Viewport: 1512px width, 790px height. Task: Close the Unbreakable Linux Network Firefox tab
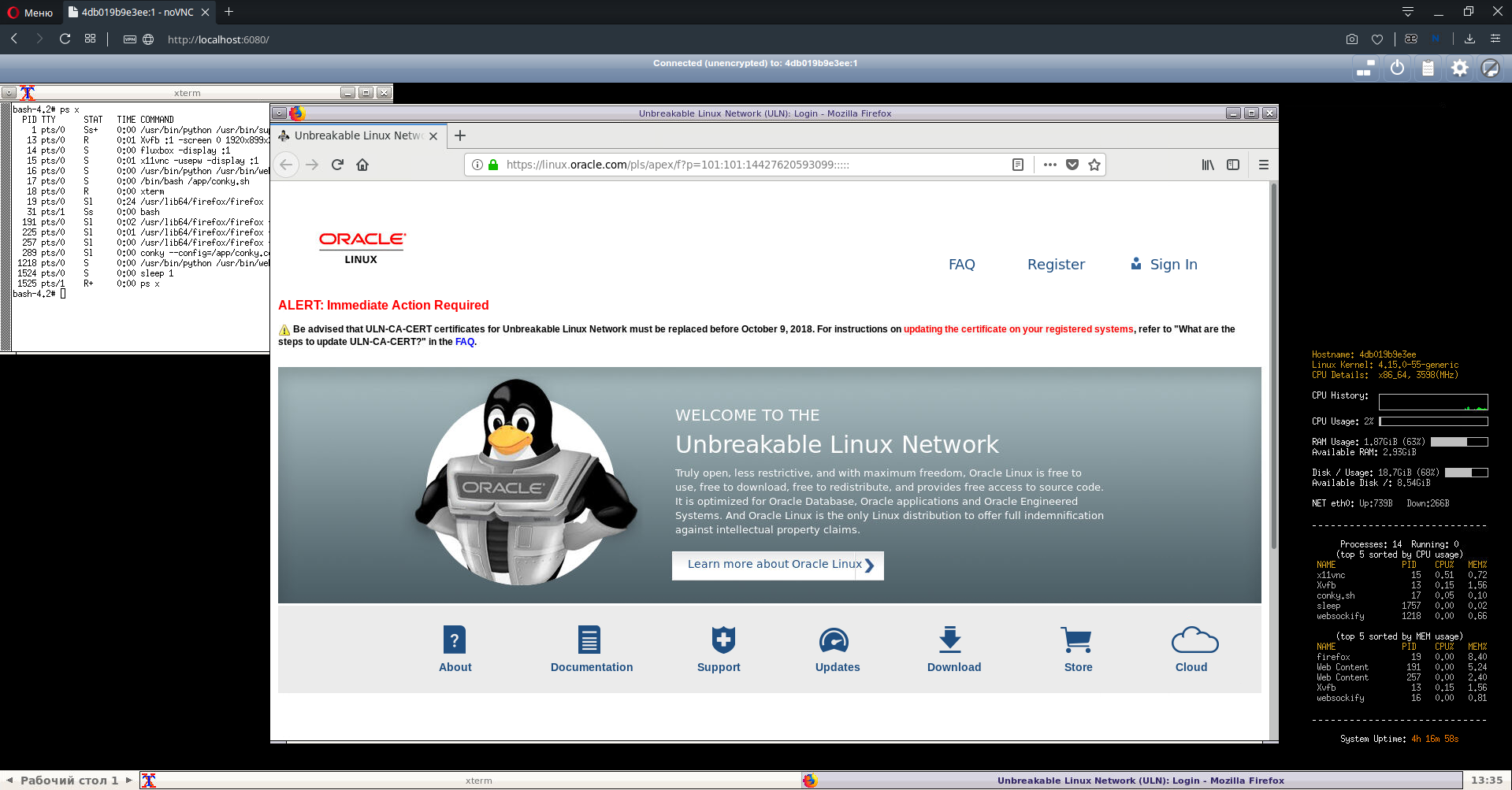coord(433,136)
